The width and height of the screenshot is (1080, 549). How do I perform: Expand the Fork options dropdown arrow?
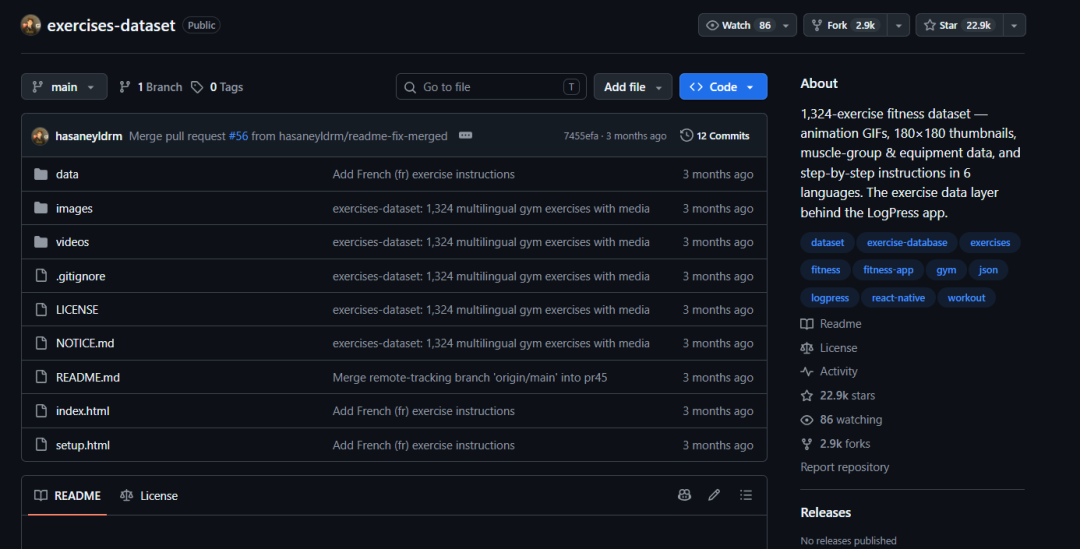click(x=898, y=25)
